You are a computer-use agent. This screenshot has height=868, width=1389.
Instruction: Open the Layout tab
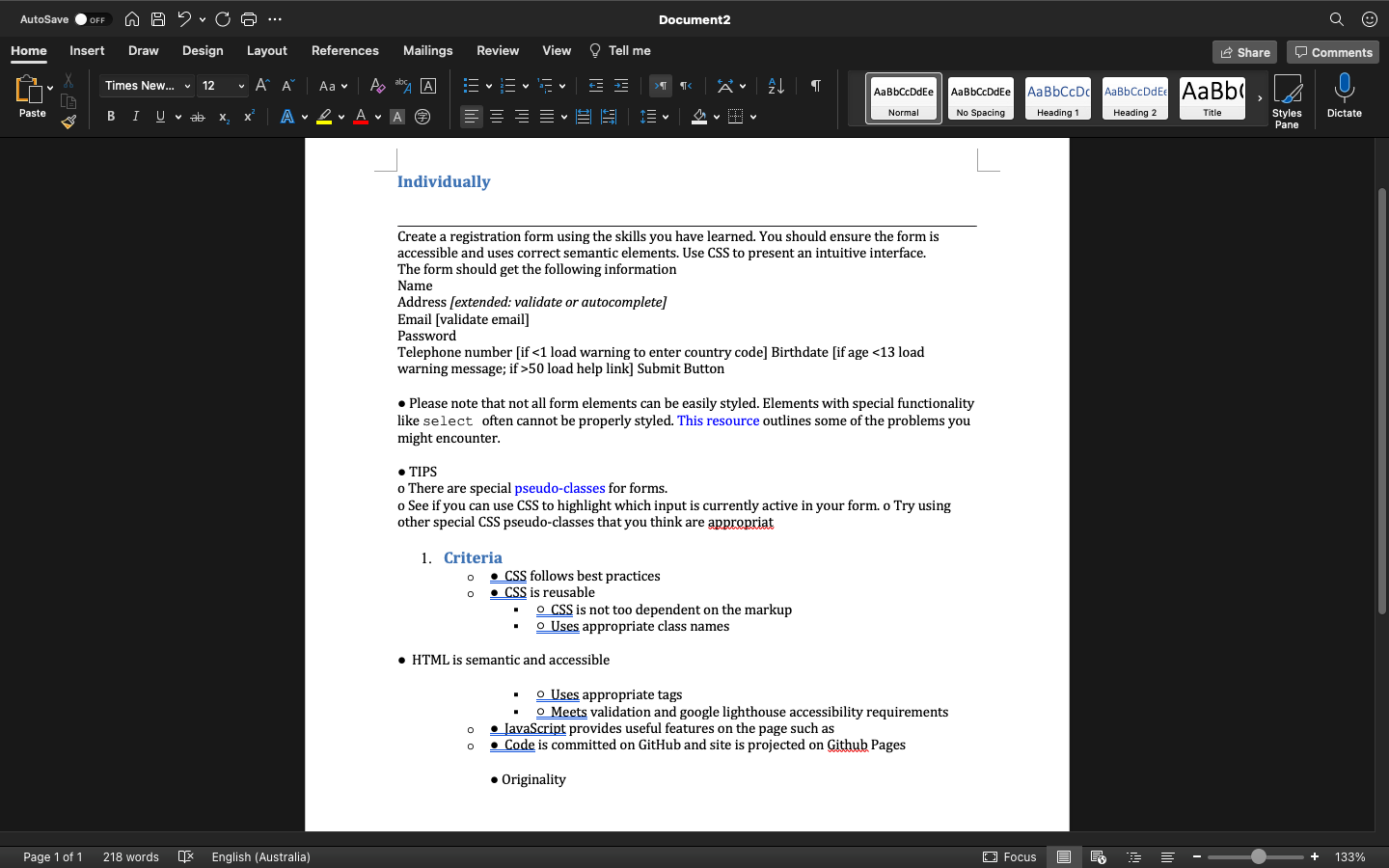coord(267,51)
